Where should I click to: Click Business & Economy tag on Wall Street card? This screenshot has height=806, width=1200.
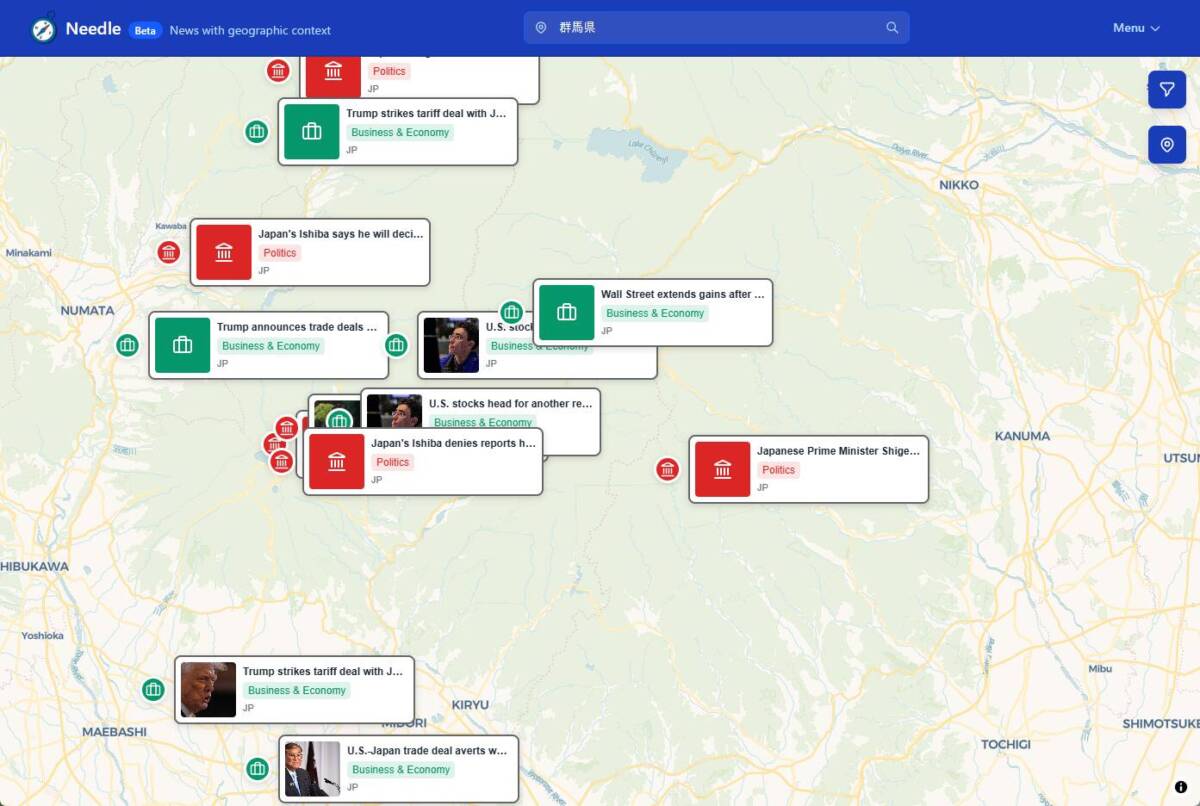[x=655, y=313]
